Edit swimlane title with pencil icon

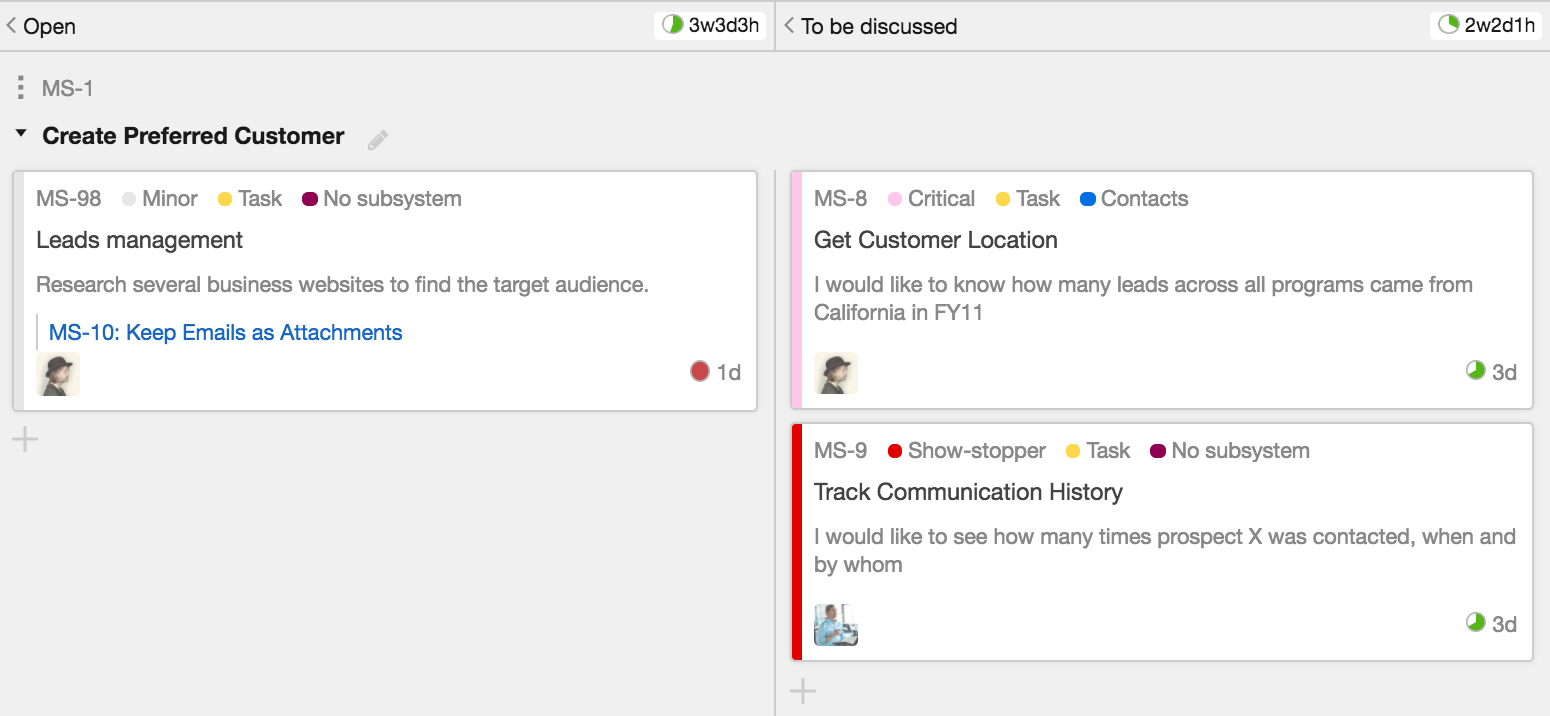[377, 140]
